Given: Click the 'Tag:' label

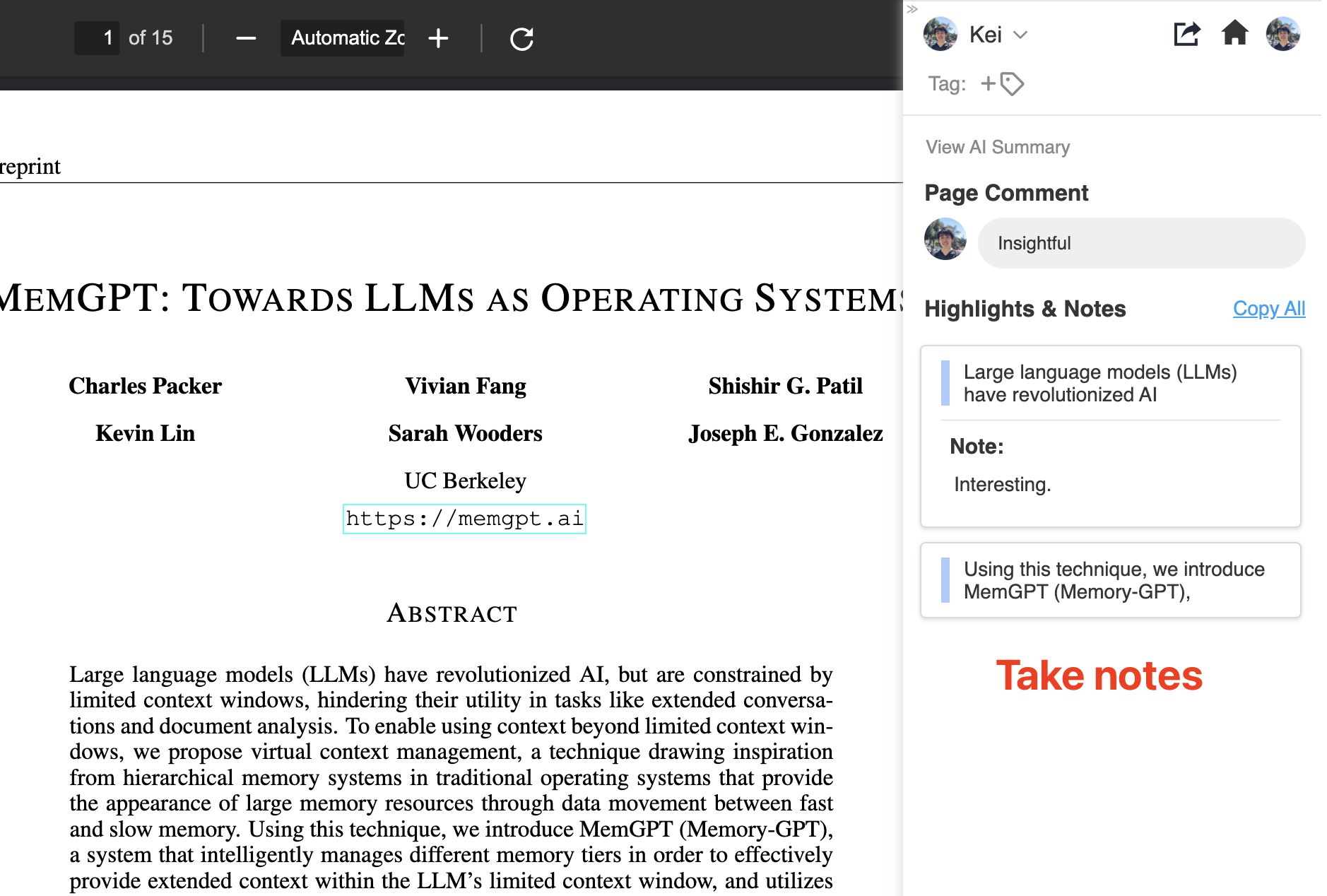Looking at the screenshot, I should pos(947,84).
